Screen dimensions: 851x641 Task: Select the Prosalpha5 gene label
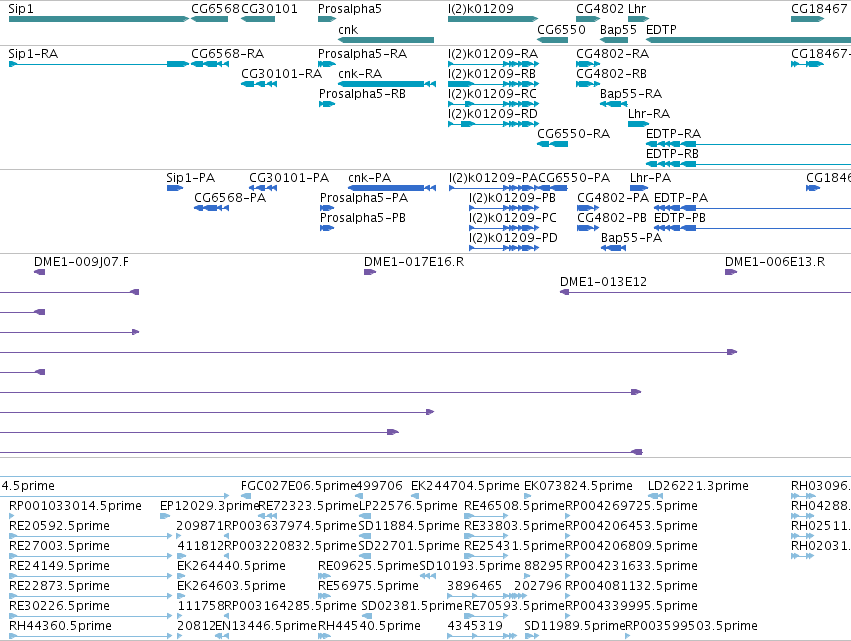[x=350, y=9]
